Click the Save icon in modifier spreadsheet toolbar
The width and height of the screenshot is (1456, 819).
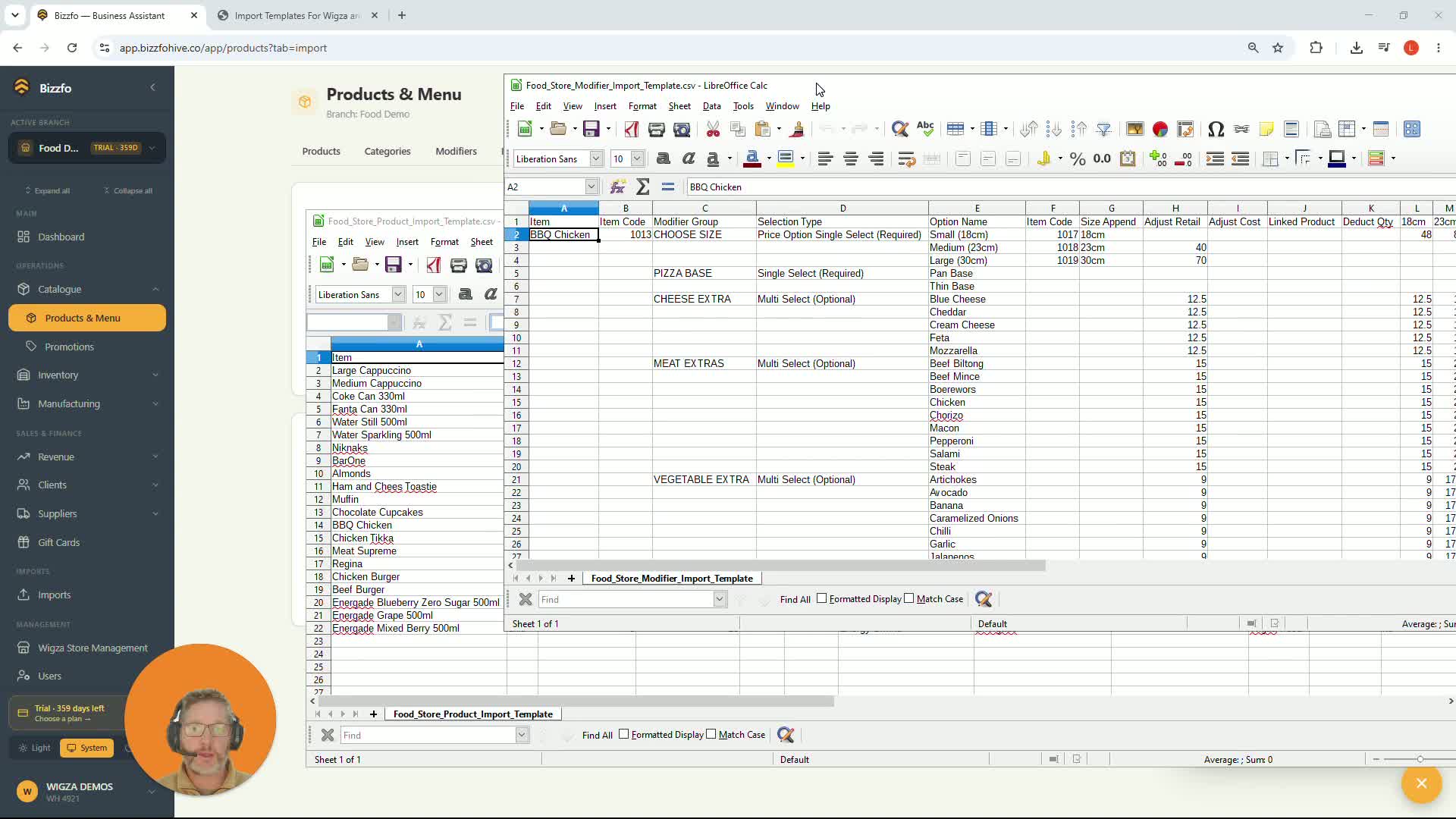591,129
